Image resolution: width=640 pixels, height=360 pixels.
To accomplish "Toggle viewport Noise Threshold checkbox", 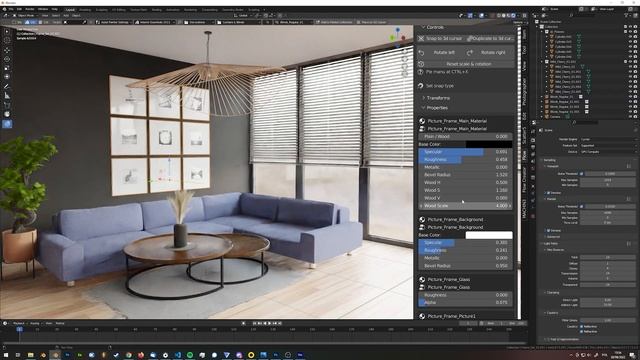I will [582, 174].
